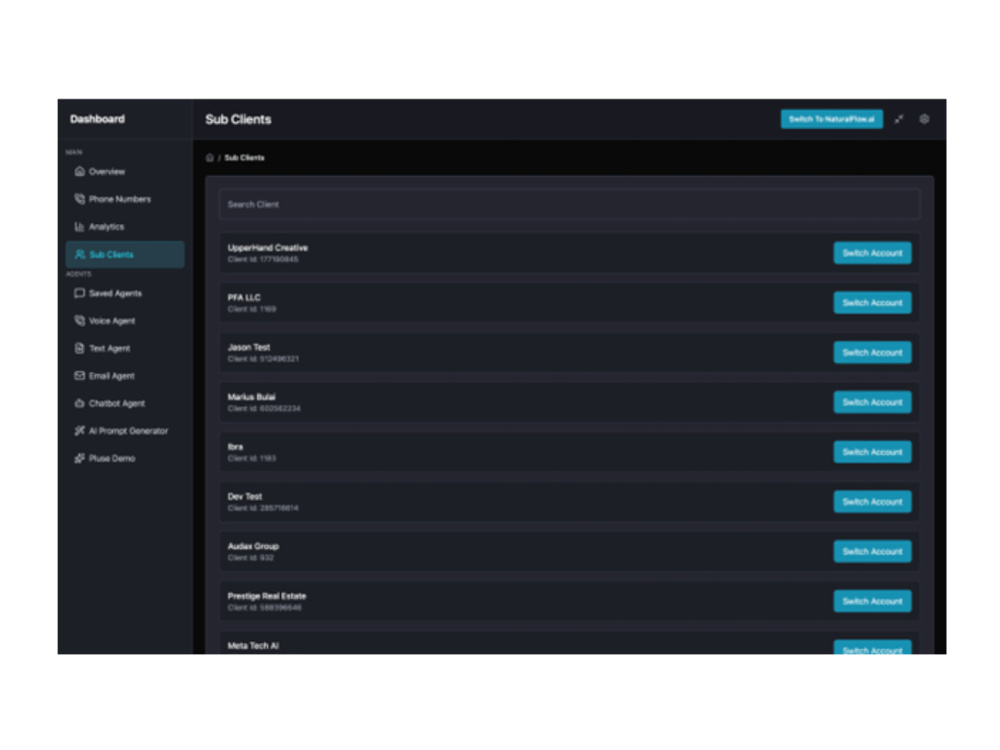Click Switch To NaturalFlow.ai button
The width and height of the screenshot is (1000, 750).
832,119
